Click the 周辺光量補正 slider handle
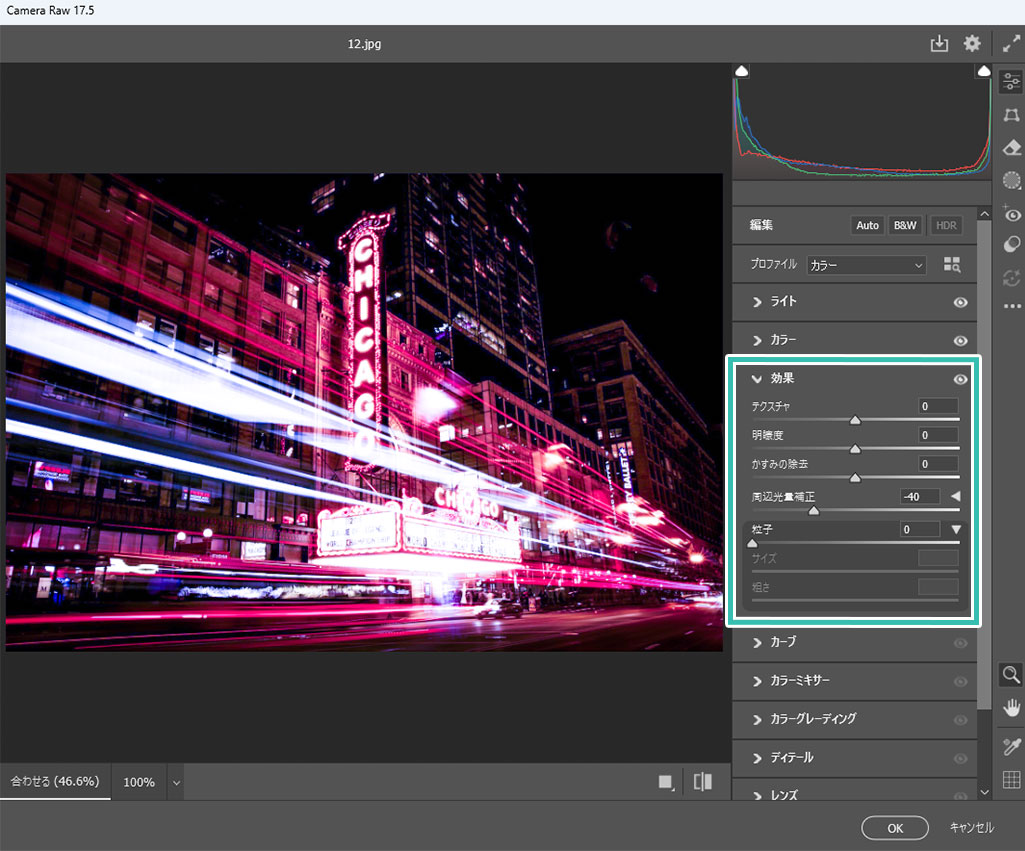Image resolution: width=1025 pixels, height=851 pixels. tap(814, 511)
